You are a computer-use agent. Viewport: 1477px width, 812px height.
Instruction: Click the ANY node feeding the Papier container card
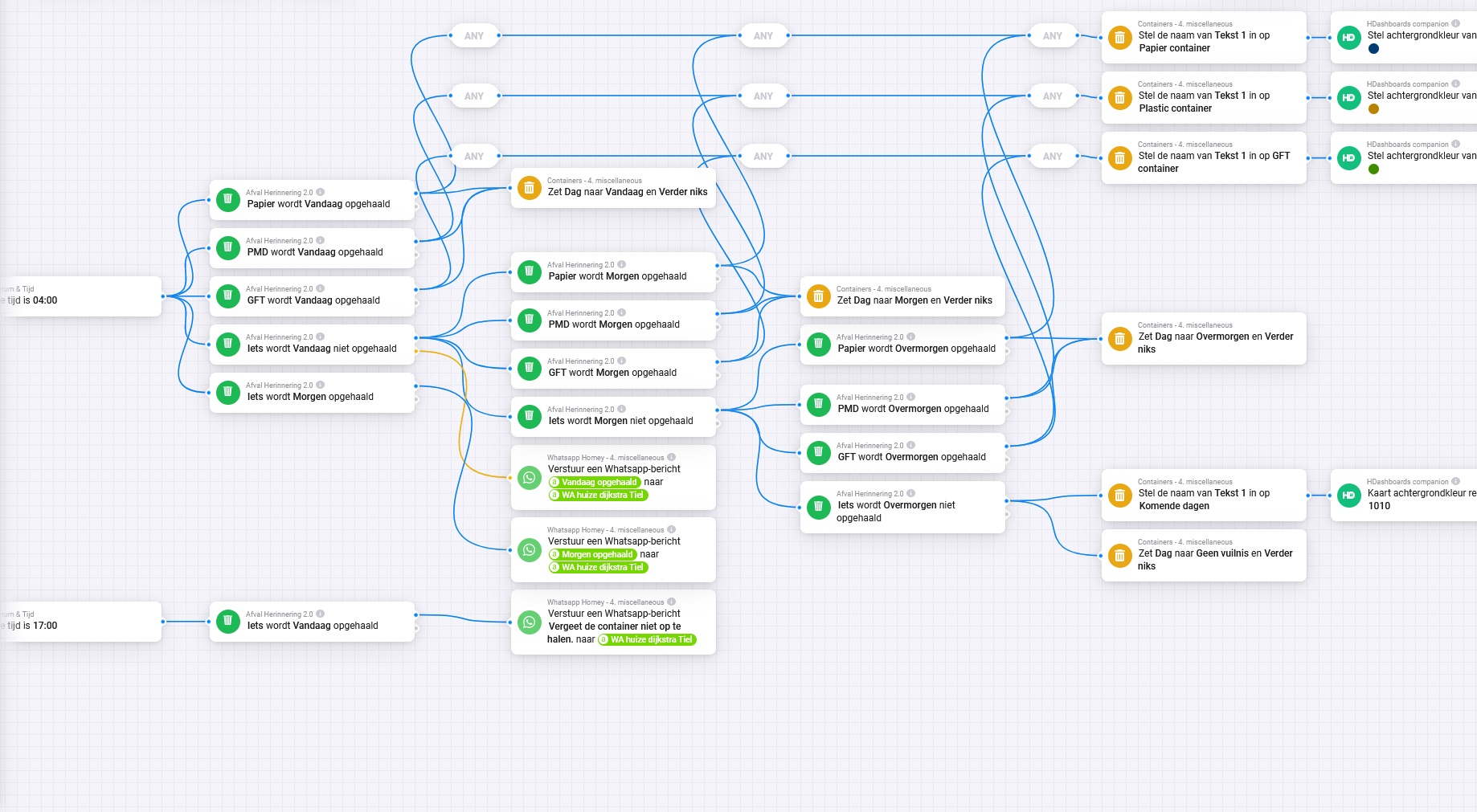[1052, 36]
